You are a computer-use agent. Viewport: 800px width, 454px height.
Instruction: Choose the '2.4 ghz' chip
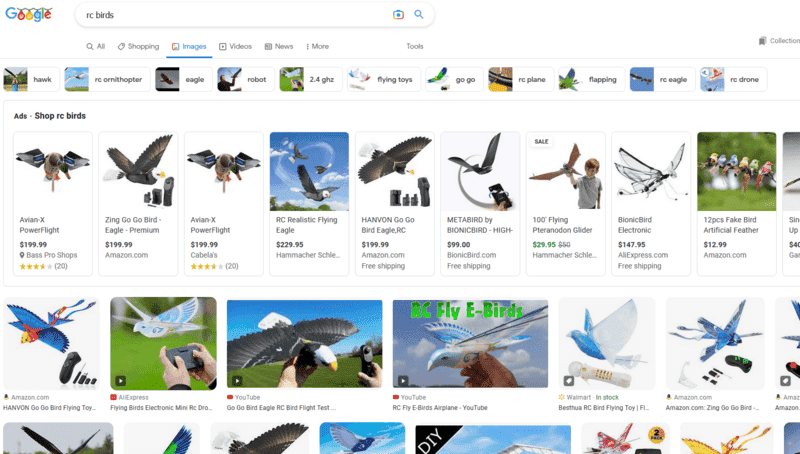pyautogui.click(x=311, y=80)
